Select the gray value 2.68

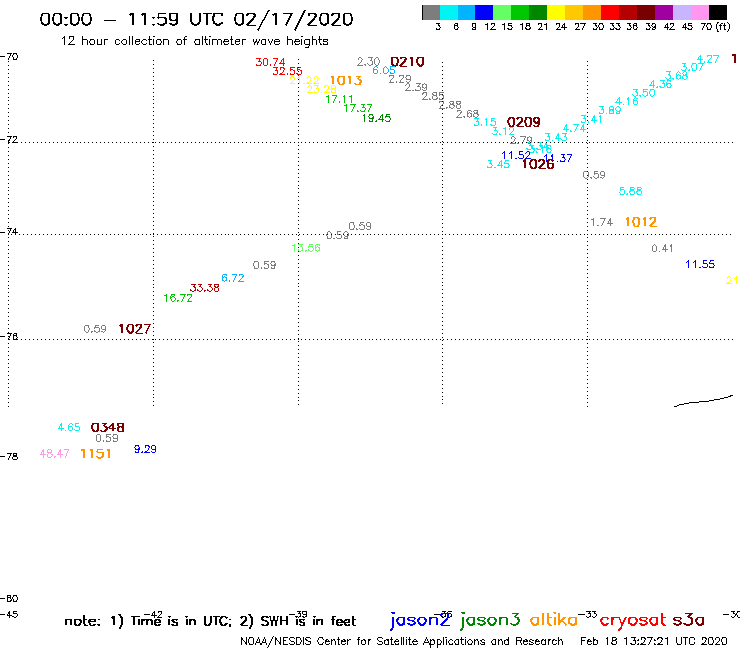tap(467, 114)
